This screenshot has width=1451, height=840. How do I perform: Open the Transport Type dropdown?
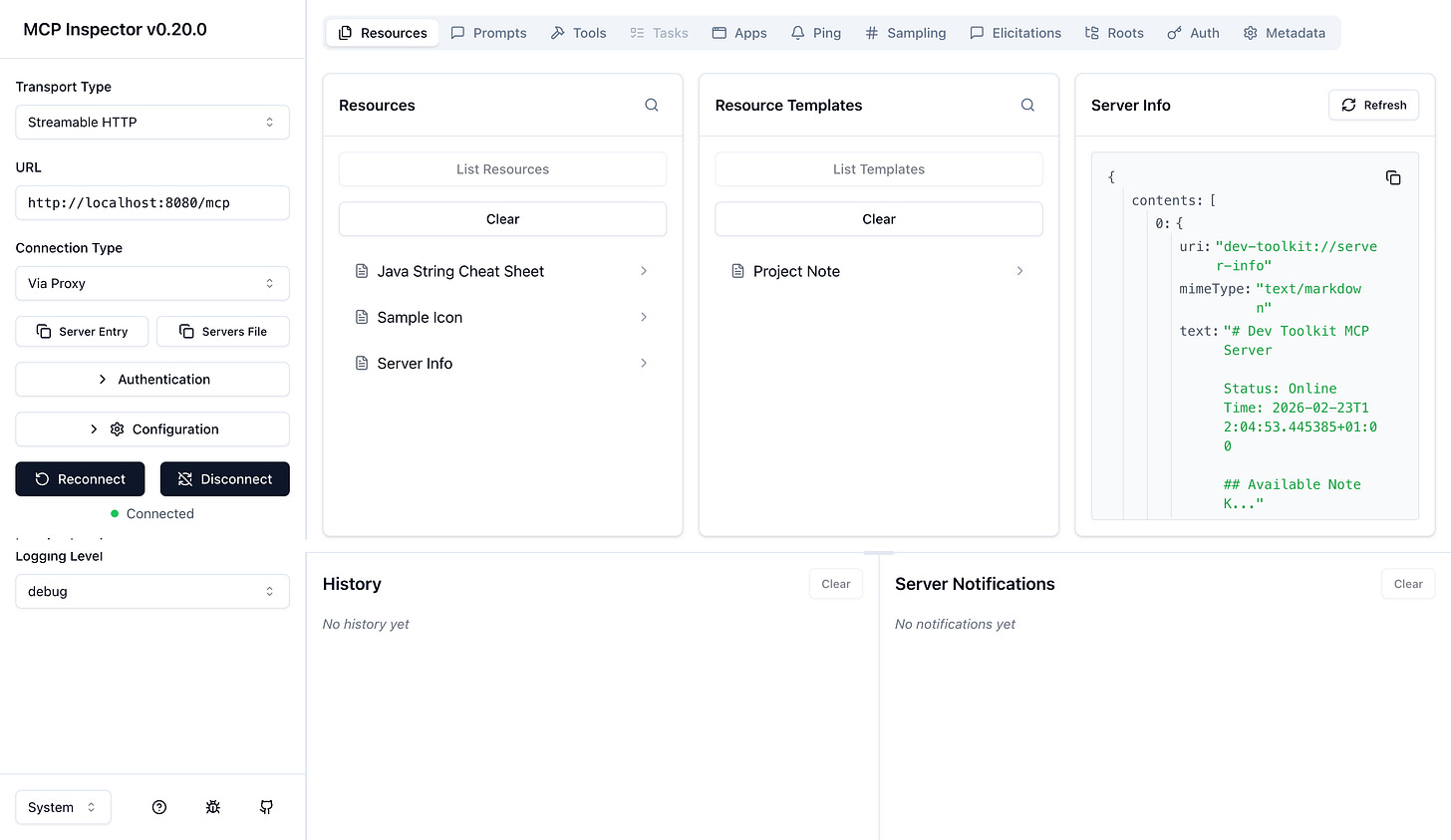[151, 122]
